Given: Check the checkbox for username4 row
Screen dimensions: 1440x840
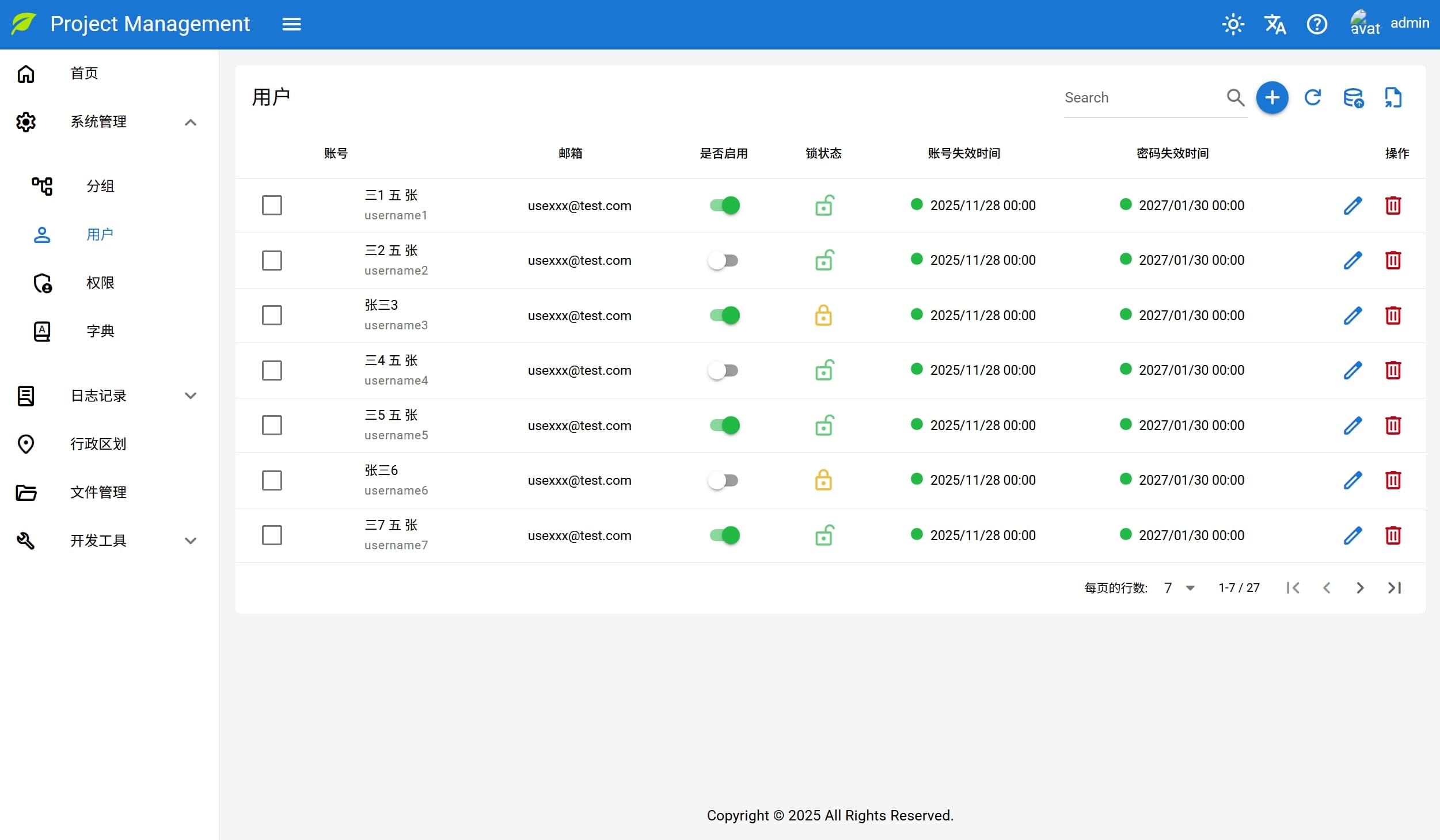Looking at the screenshot, I should [x=272, y=370].
